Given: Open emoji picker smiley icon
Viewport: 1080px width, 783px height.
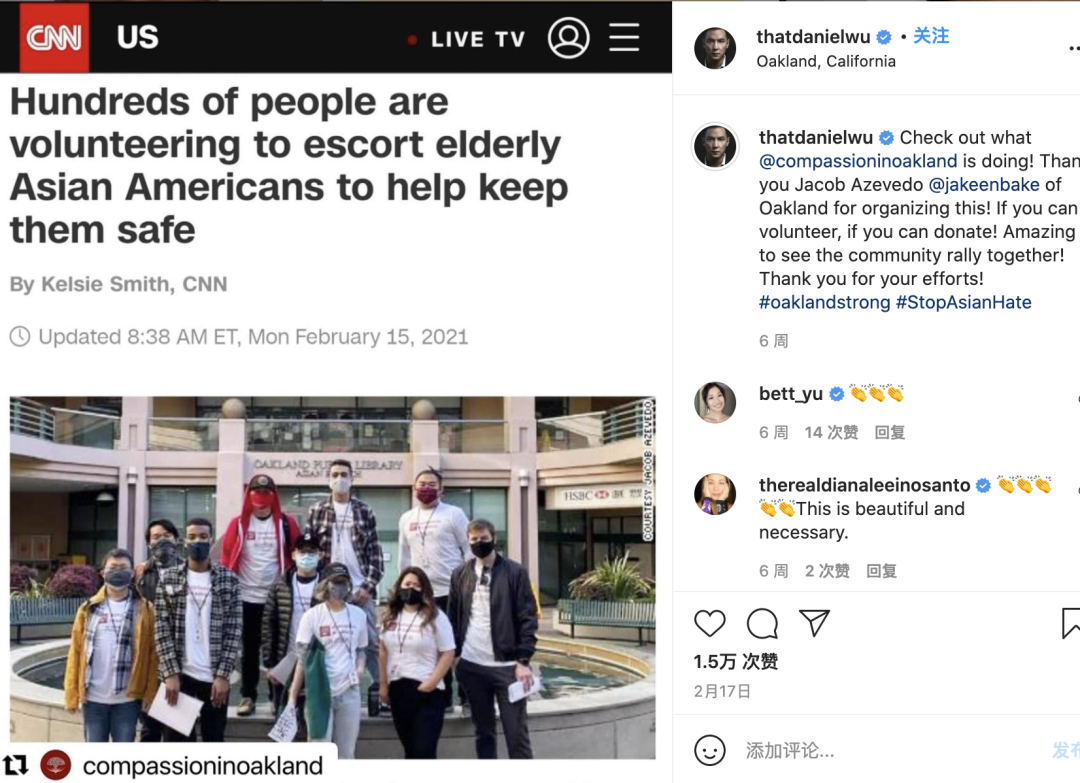Looking at the screenshot, I should (709, 750).
